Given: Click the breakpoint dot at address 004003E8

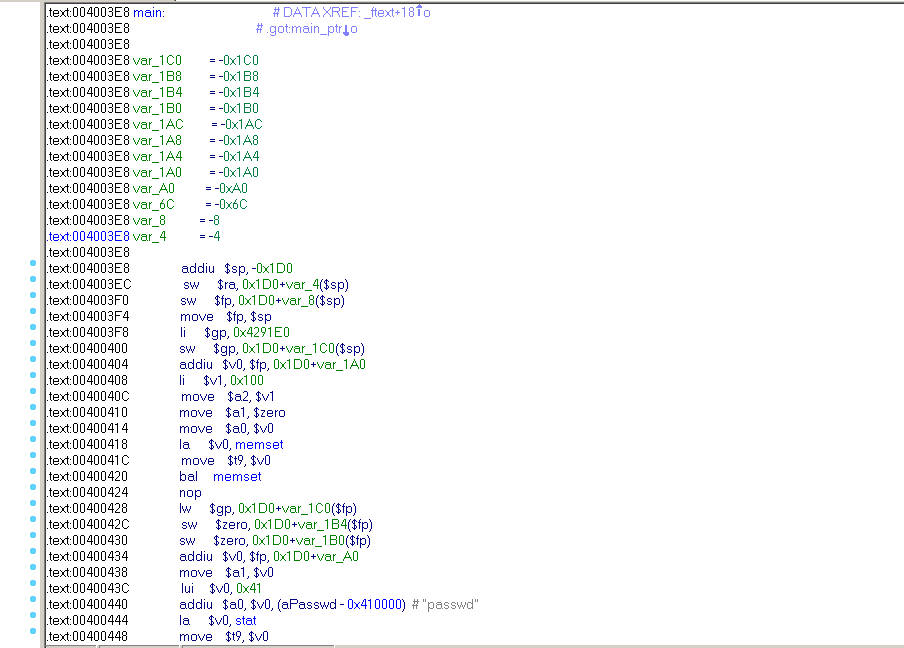Looking at the screenshot, I should (x=33, y=268).
